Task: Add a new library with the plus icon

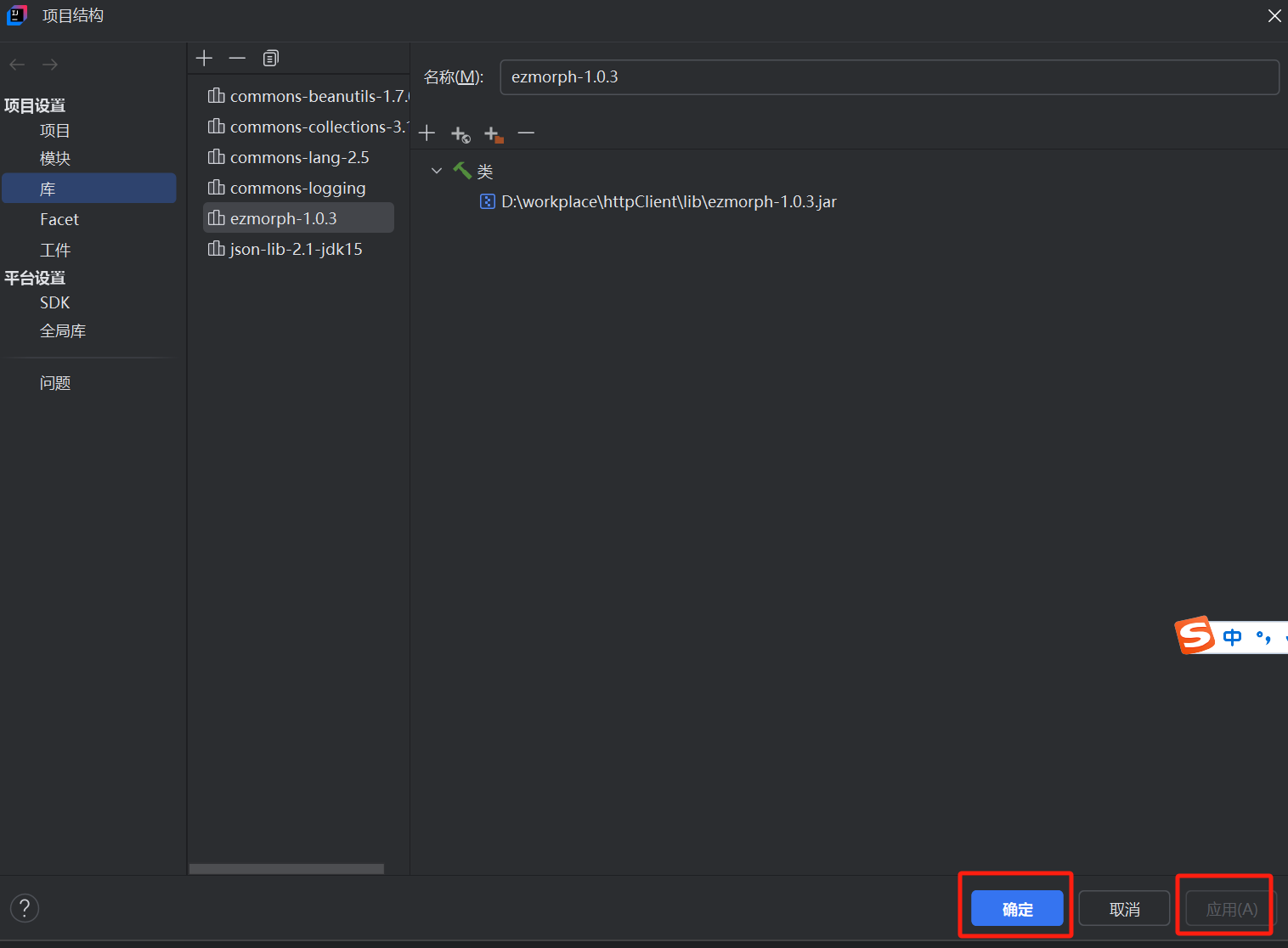Action: 204,58
